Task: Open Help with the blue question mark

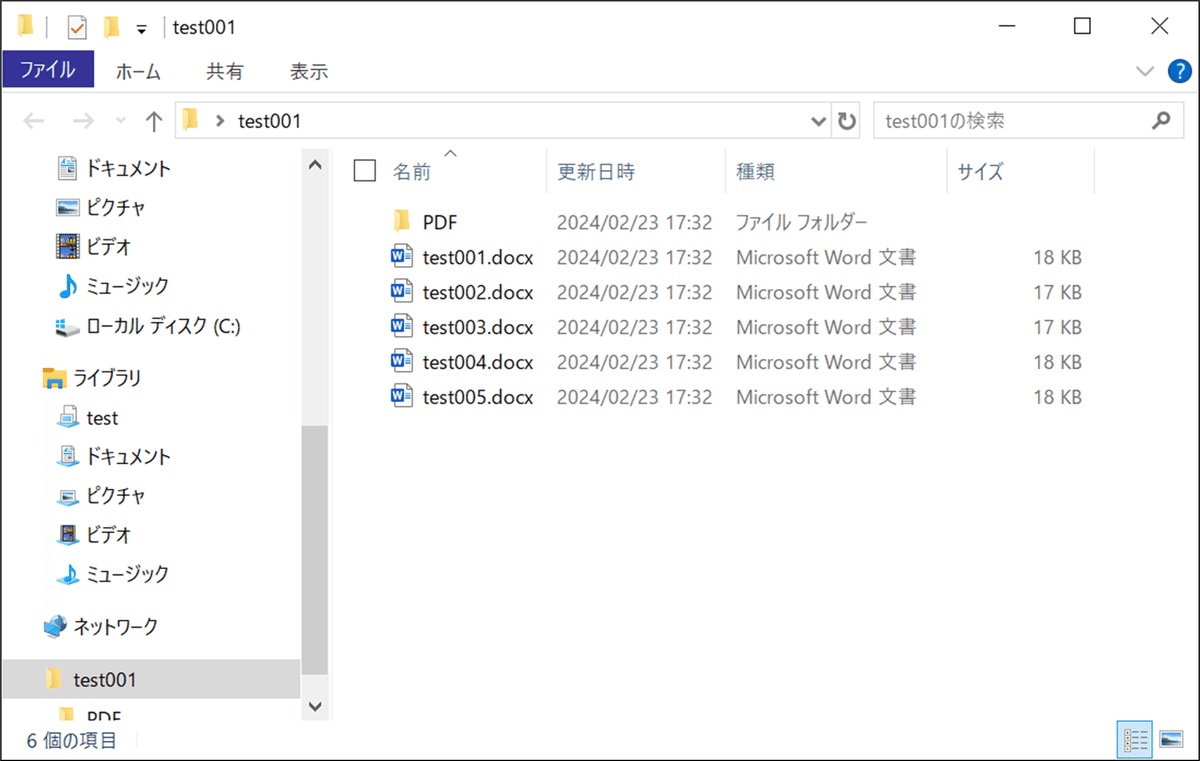Action: pyautogui.click(x=1180, y=71)
